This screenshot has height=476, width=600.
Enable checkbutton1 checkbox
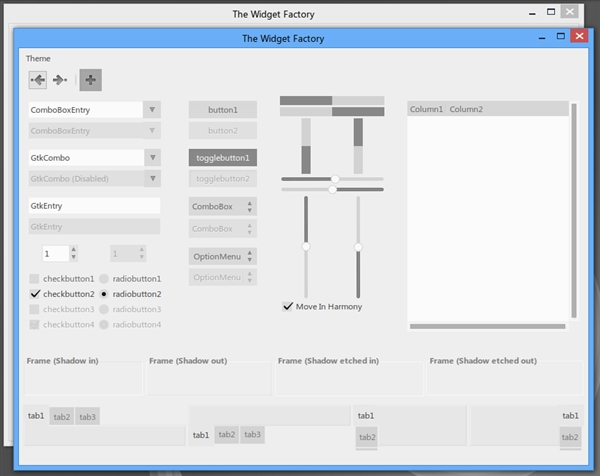(34, 279)
